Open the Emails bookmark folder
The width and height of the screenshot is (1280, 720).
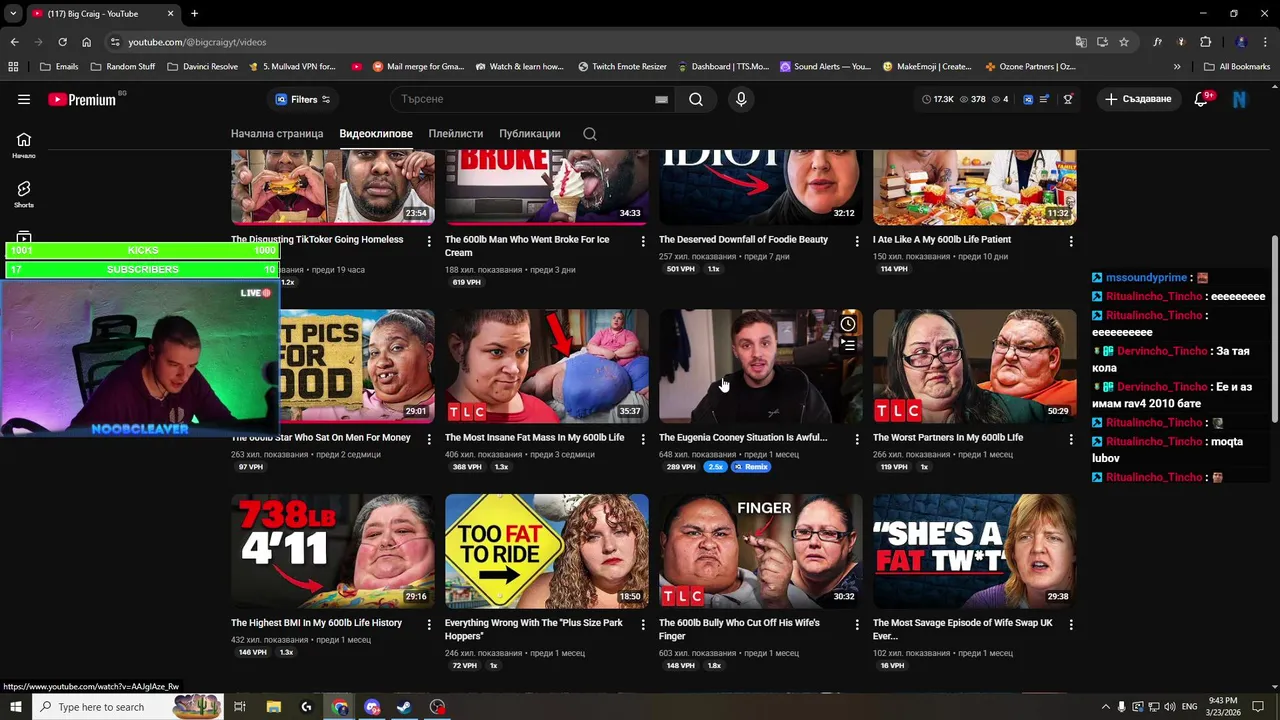tap(60, 67)
